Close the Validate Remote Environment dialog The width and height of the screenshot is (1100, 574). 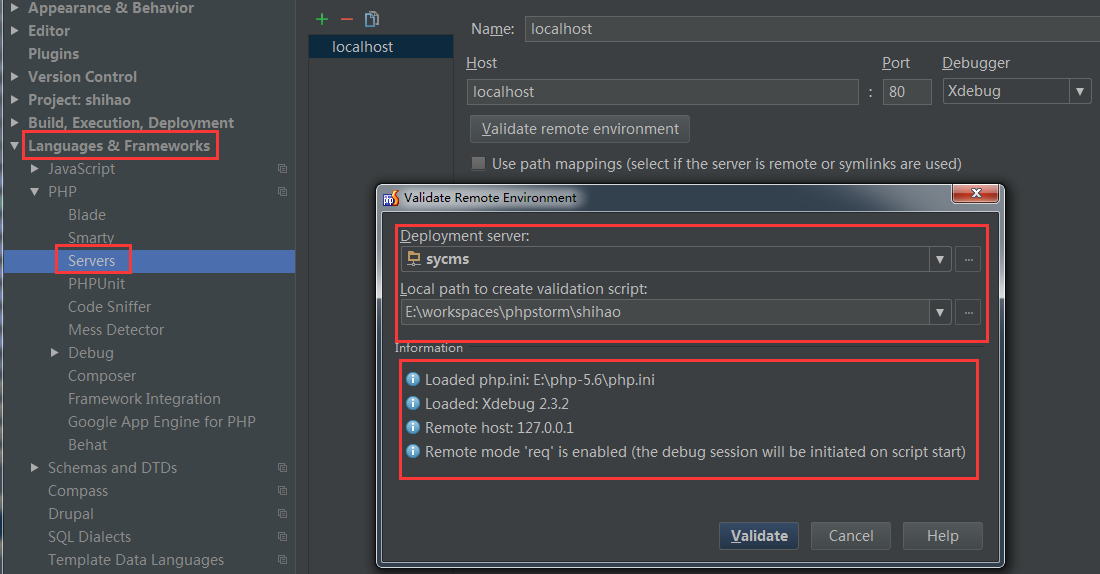tap(975, 193)
